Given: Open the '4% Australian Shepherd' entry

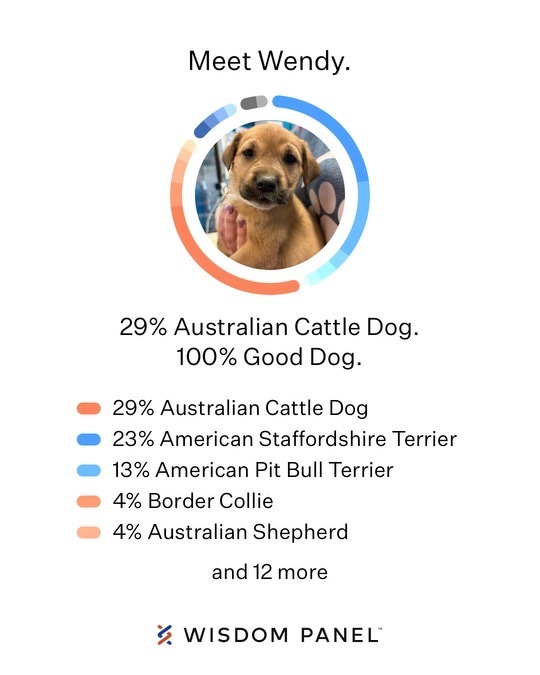Looking at the screenshot, I should pos(230,532).
